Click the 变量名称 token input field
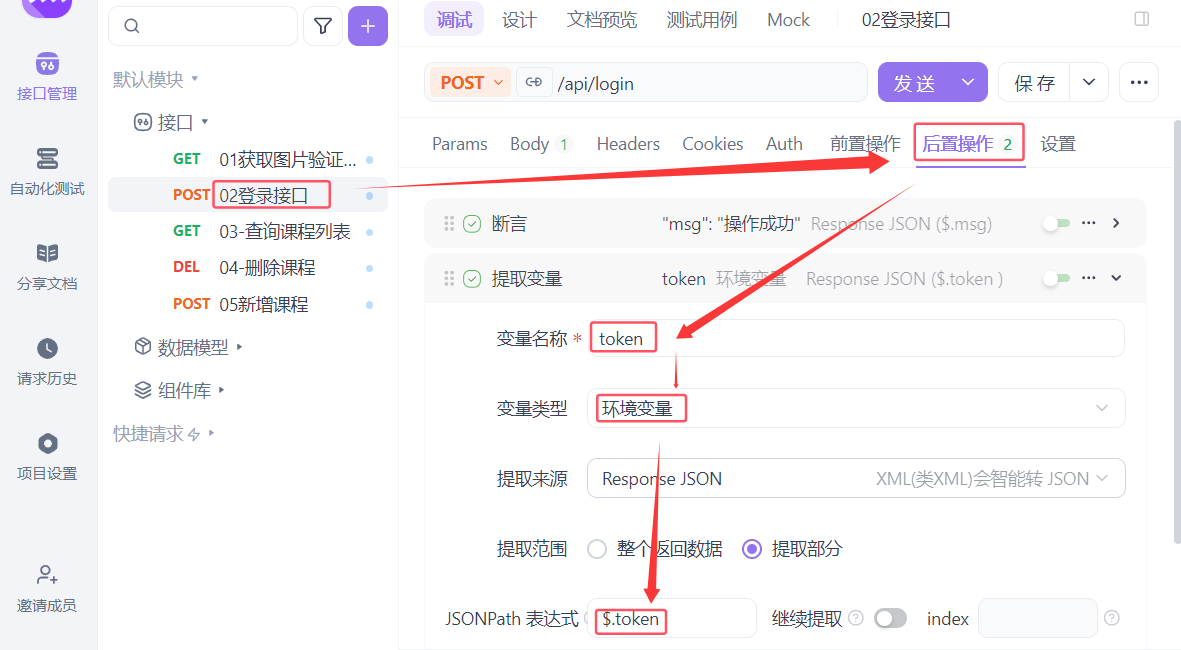 tap(856, 338)
